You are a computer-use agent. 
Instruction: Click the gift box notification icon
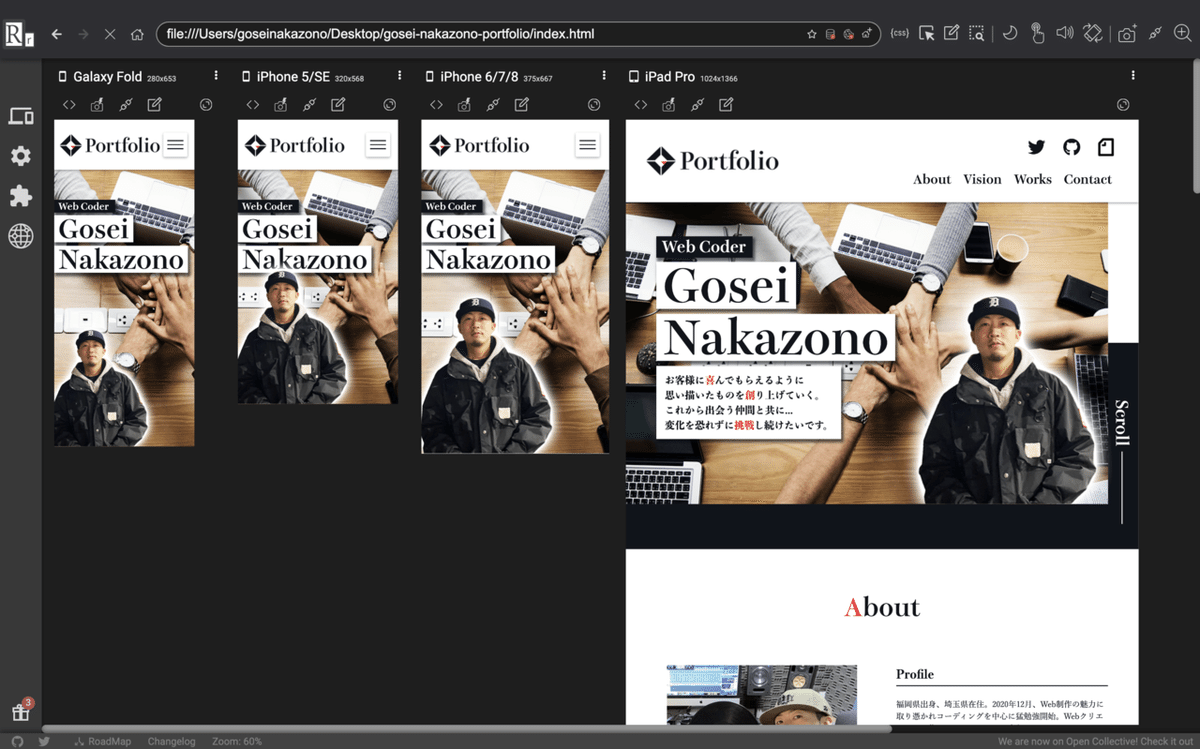pyautogui.click(x=20, y=712)
